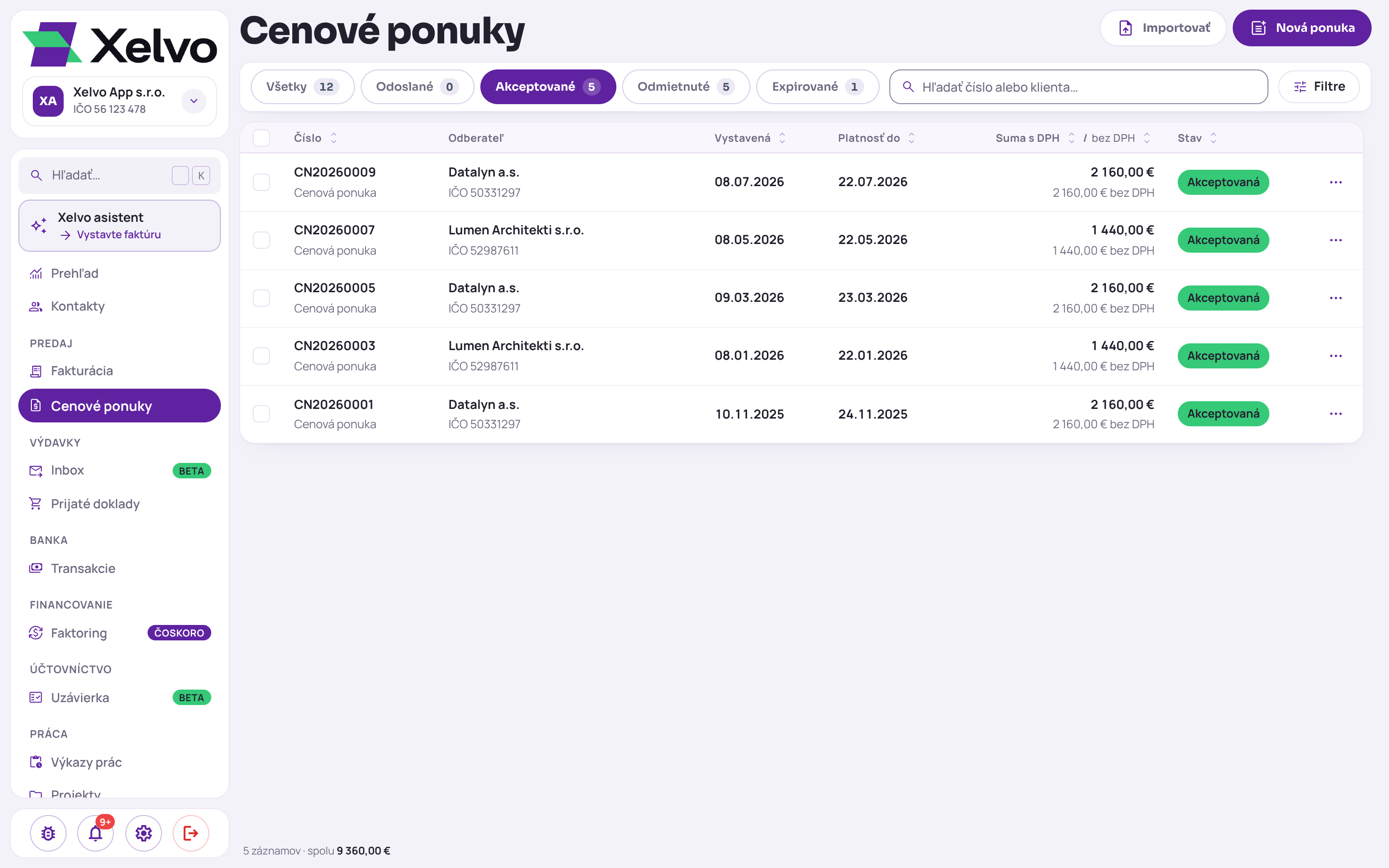Viewport: 1389px width, 868px height.
Task: Click the sidebar search magnifier icon
Action: [x=36, y=175]
